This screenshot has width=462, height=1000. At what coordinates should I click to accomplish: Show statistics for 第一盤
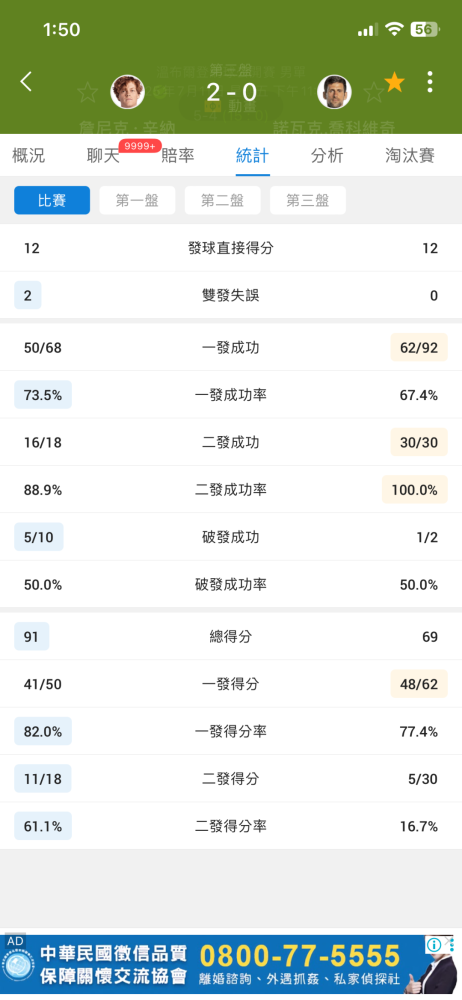(x=137, y=200)
